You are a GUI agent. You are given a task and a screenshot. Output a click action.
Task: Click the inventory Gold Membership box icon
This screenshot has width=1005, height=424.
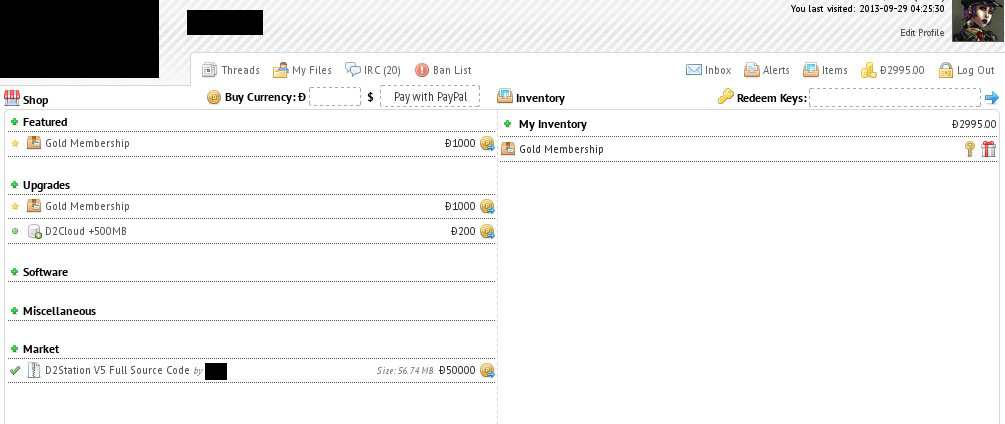(x=508, y=149)
